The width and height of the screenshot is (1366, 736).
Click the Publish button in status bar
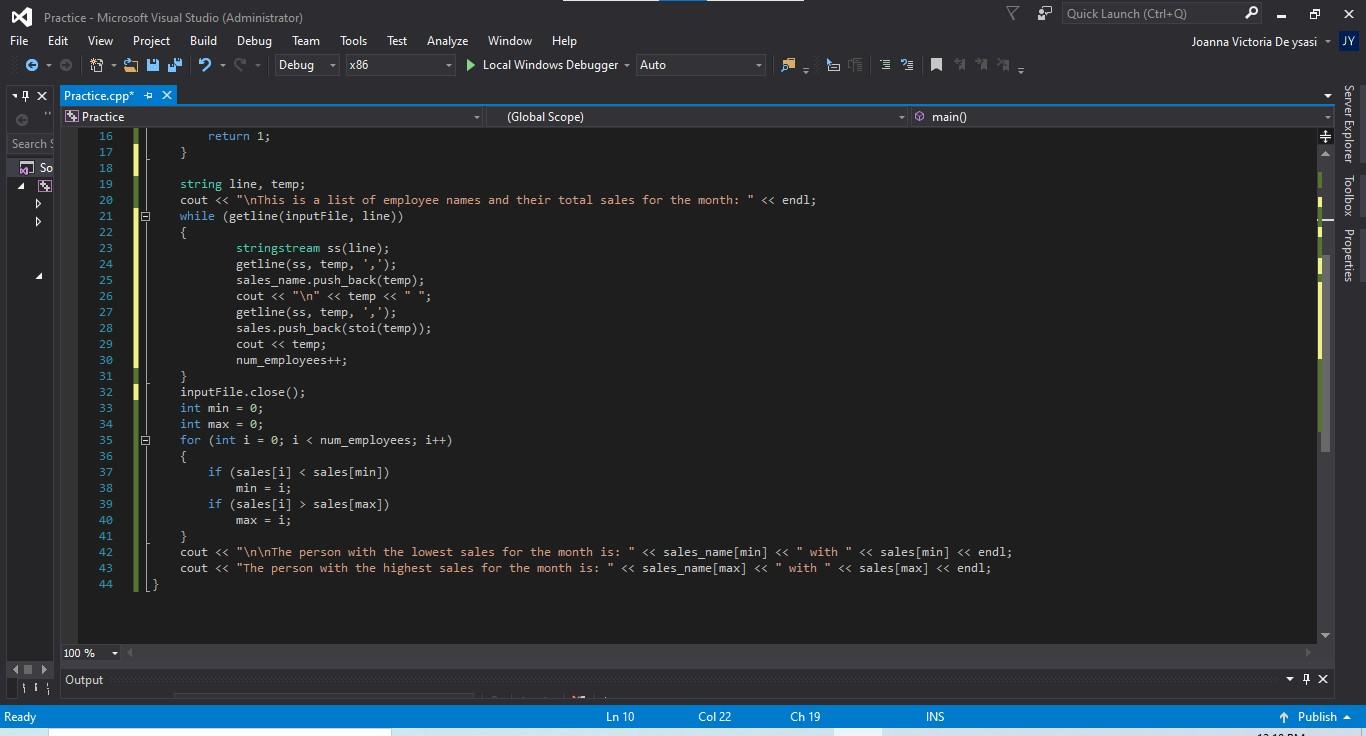click(1319, 716)
